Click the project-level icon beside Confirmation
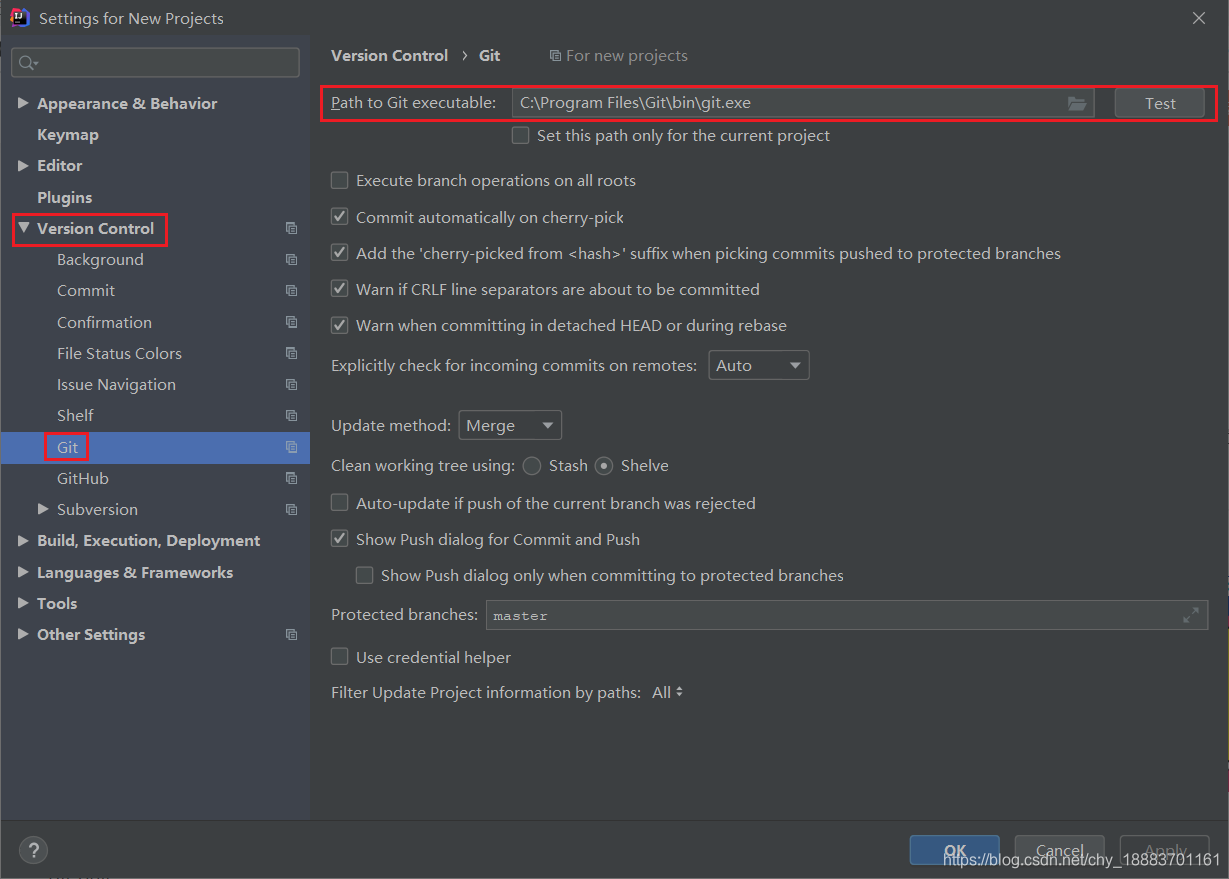This screenshot has height=879, width=1229. pos(291,322)
